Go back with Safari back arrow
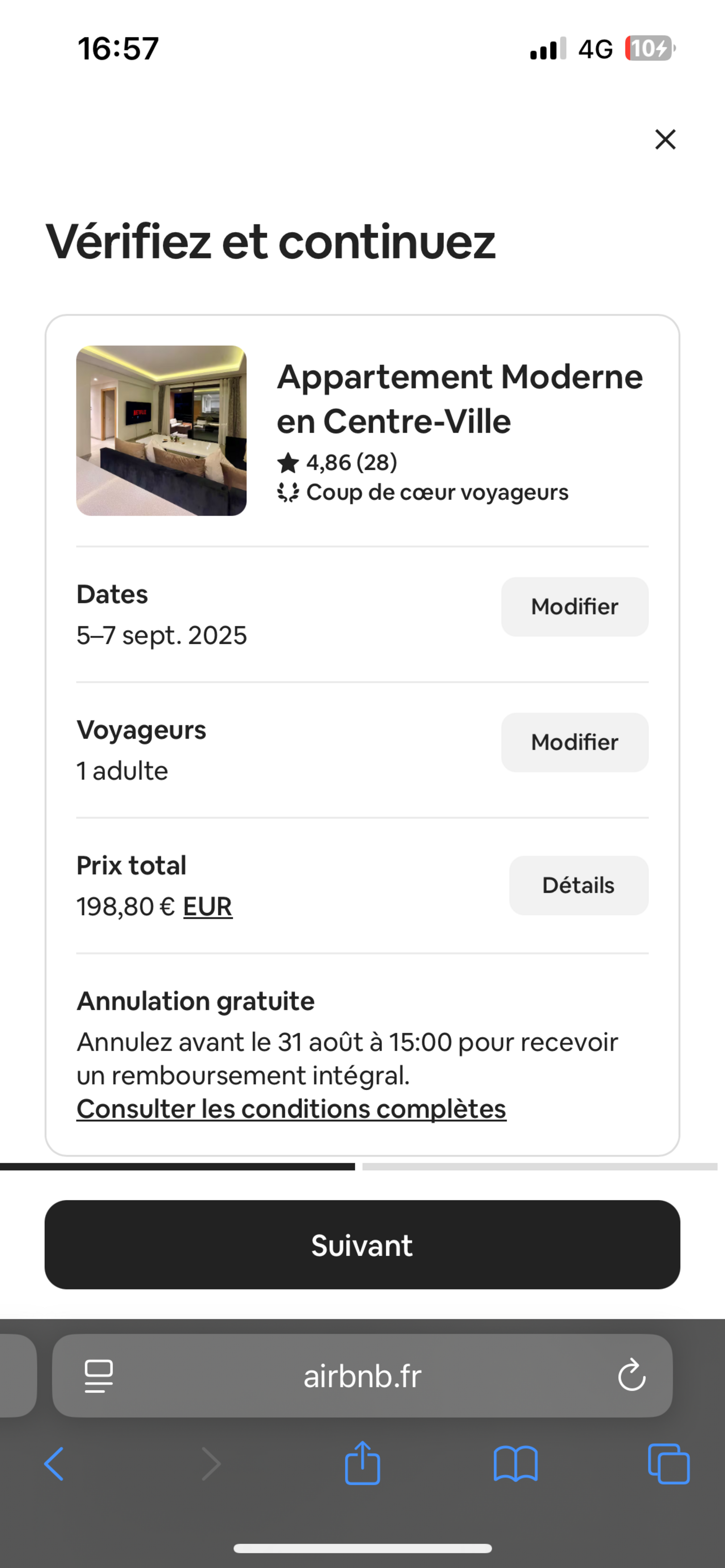Image resolution: width=725 pixels, height=1568 pixels. tap(54, 1464)
